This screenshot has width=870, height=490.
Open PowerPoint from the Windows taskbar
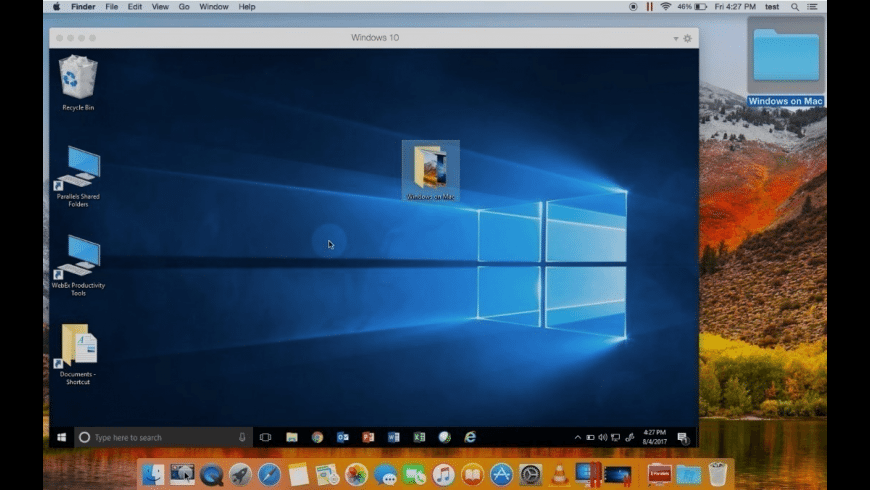point(368,437)
